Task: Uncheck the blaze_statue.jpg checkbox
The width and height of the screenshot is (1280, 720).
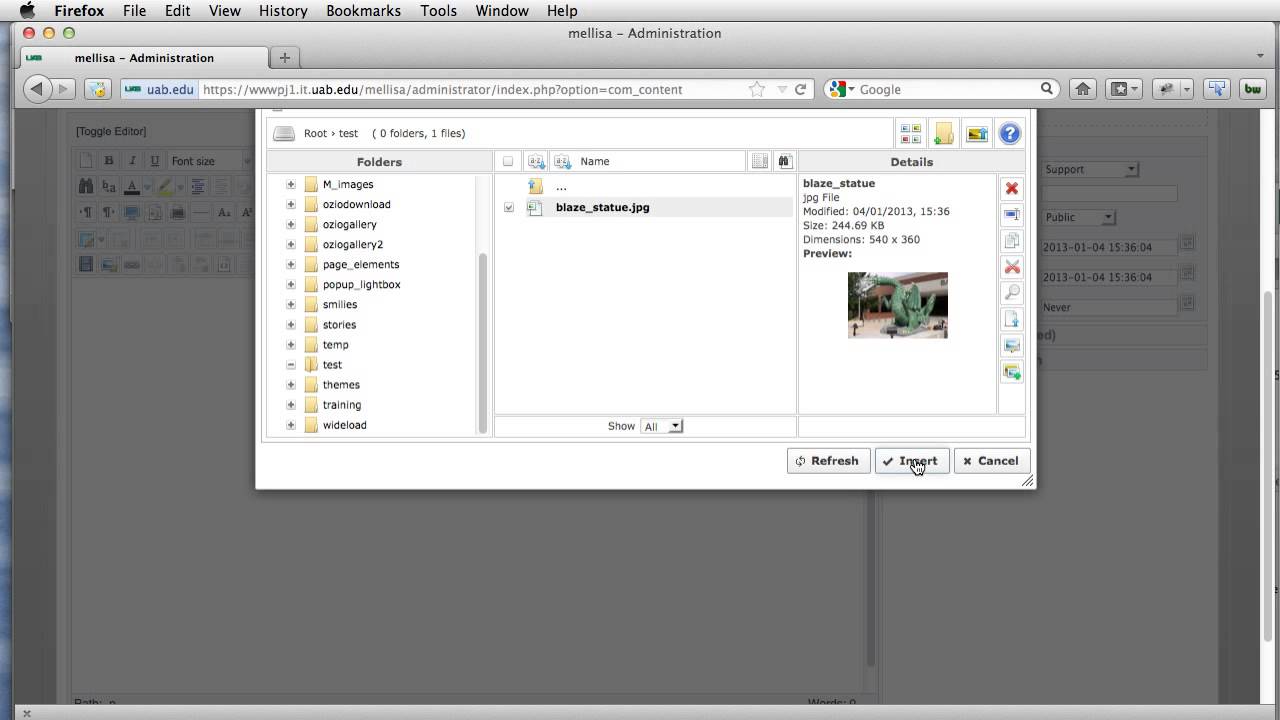Action: (509, 207)
